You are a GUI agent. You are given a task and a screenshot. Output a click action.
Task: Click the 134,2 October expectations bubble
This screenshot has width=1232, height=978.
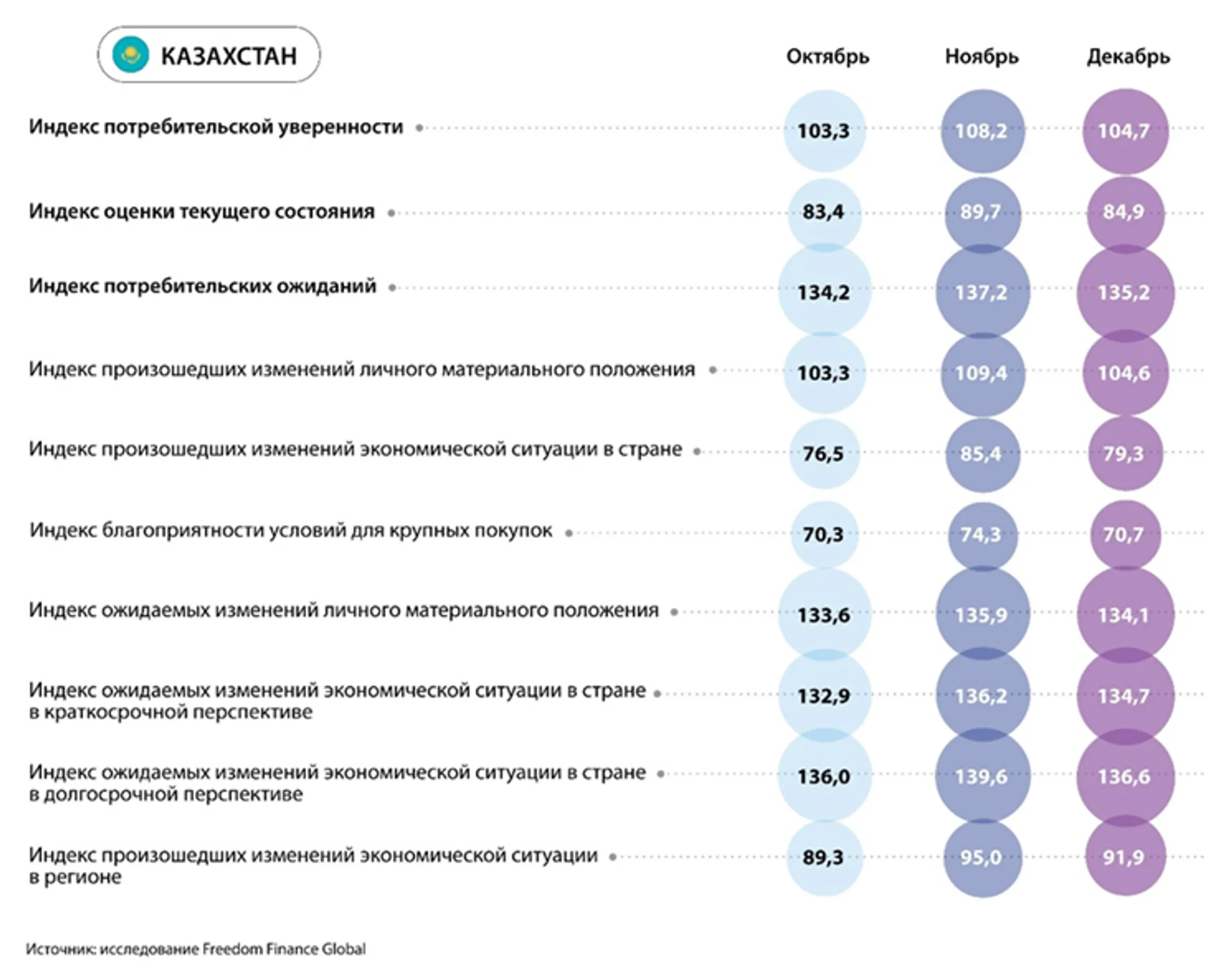click(x=825, y=292)
